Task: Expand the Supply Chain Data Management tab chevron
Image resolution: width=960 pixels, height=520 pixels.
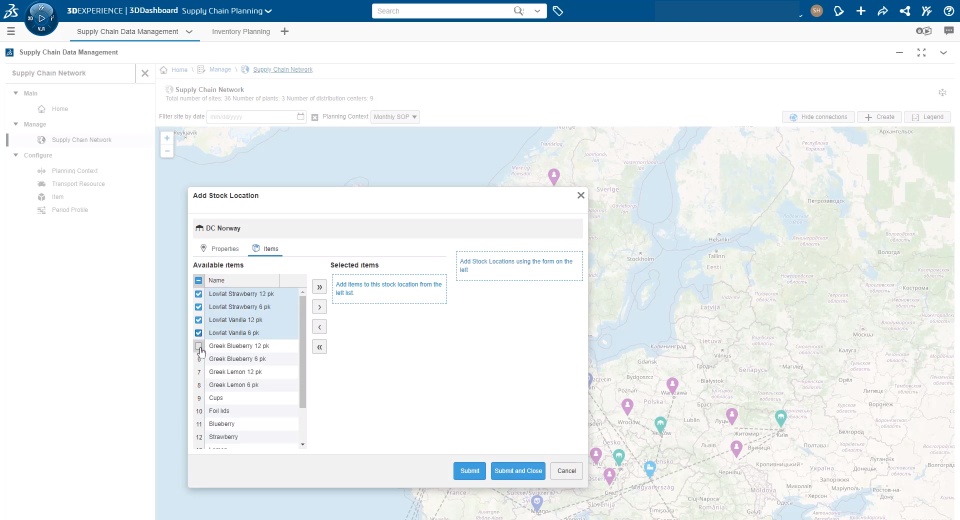Action: coord(189,32)
